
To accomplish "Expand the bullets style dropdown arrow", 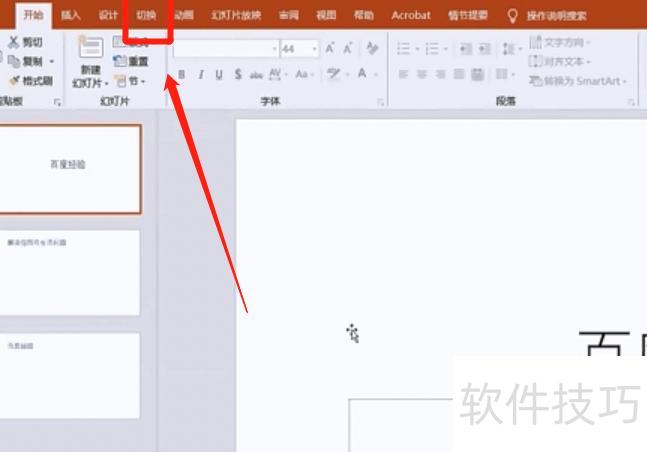I will tap(417, 49).
